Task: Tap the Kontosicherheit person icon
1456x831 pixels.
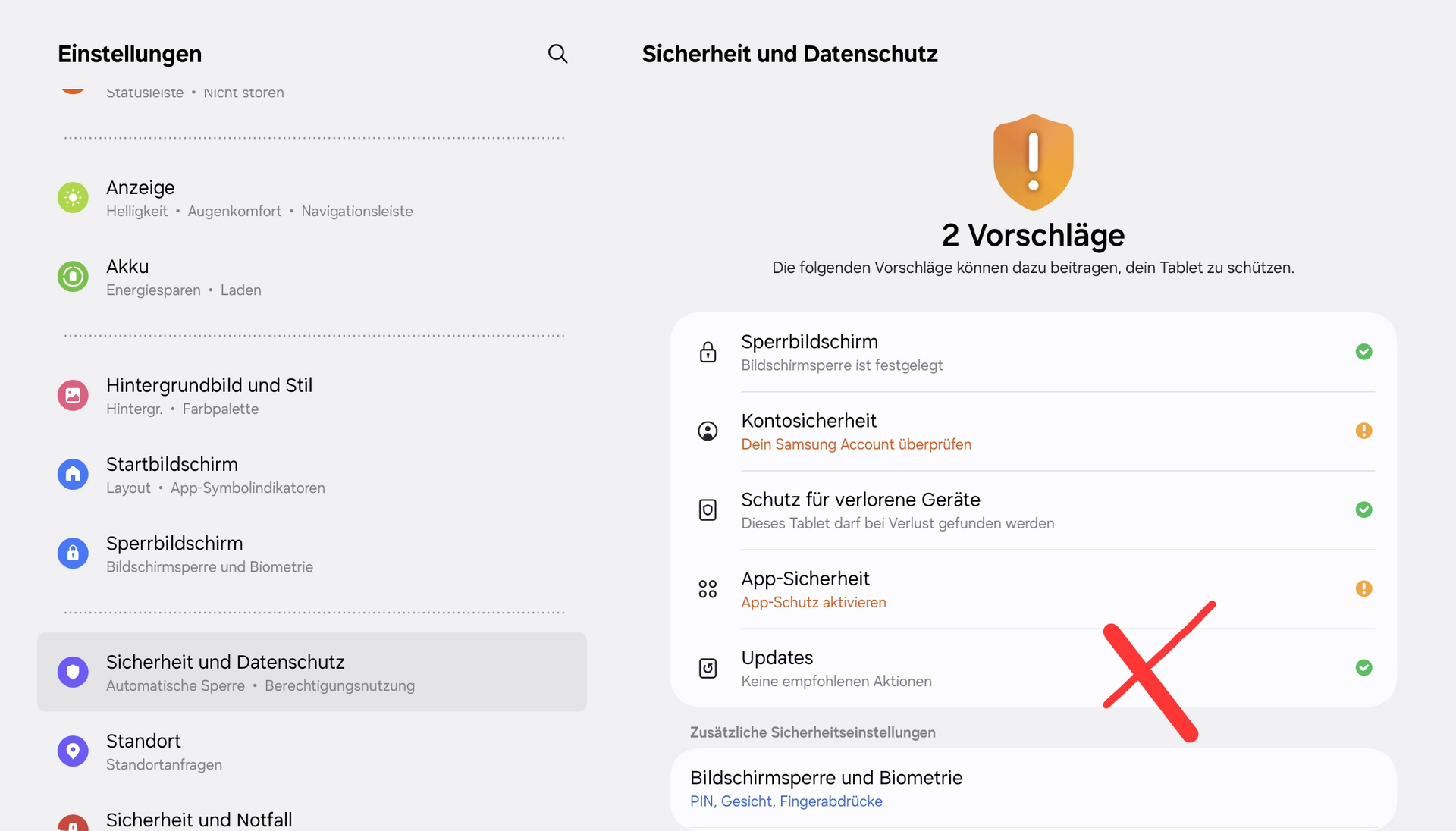Action: pyautogui.click(x=708, y=431)
